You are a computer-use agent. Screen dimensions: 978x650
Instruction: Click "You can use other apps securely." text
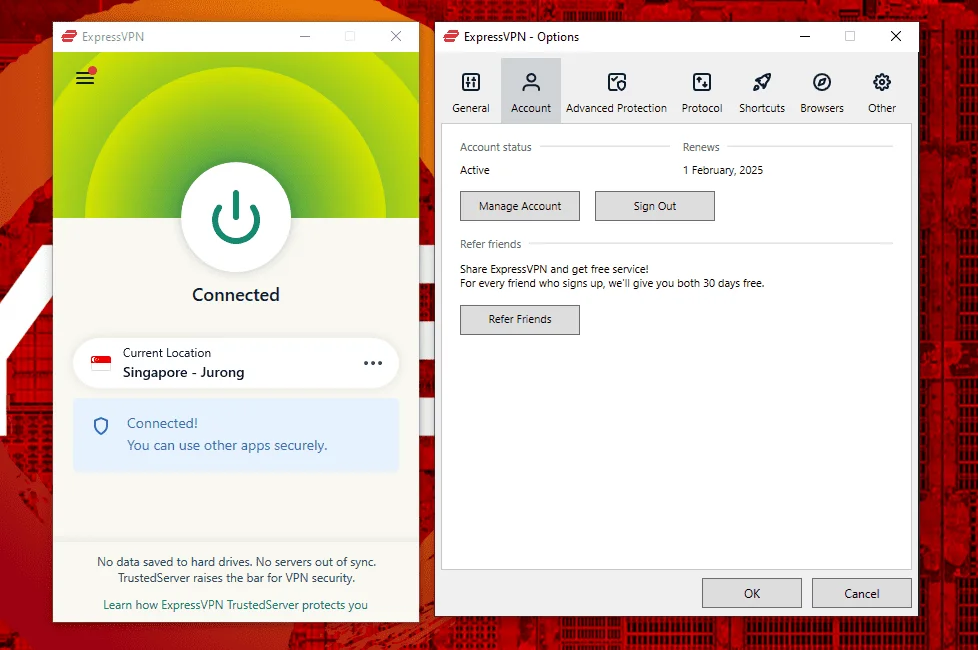tap(227, 445)
